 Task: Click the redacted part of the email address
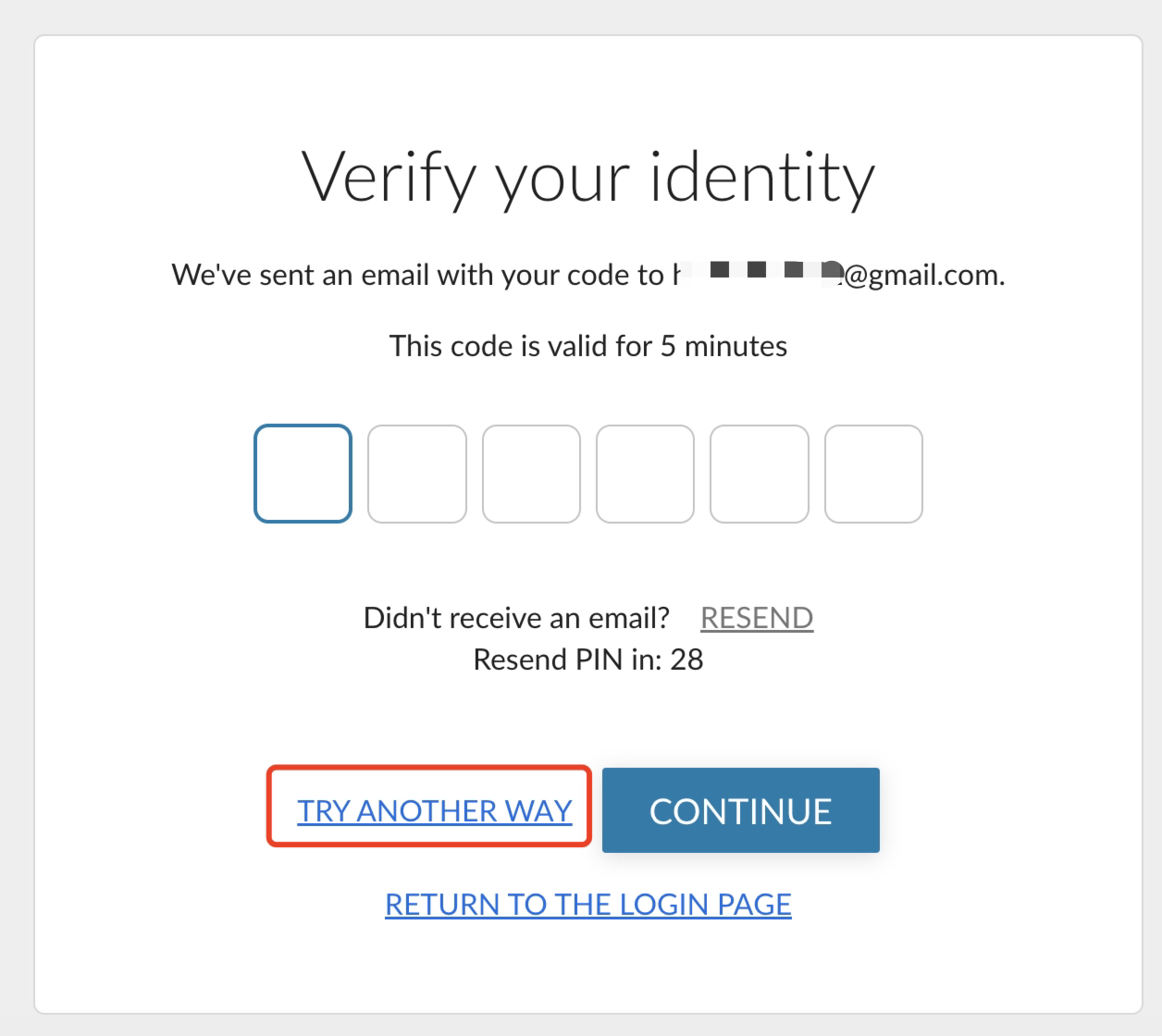click(759, 272)
